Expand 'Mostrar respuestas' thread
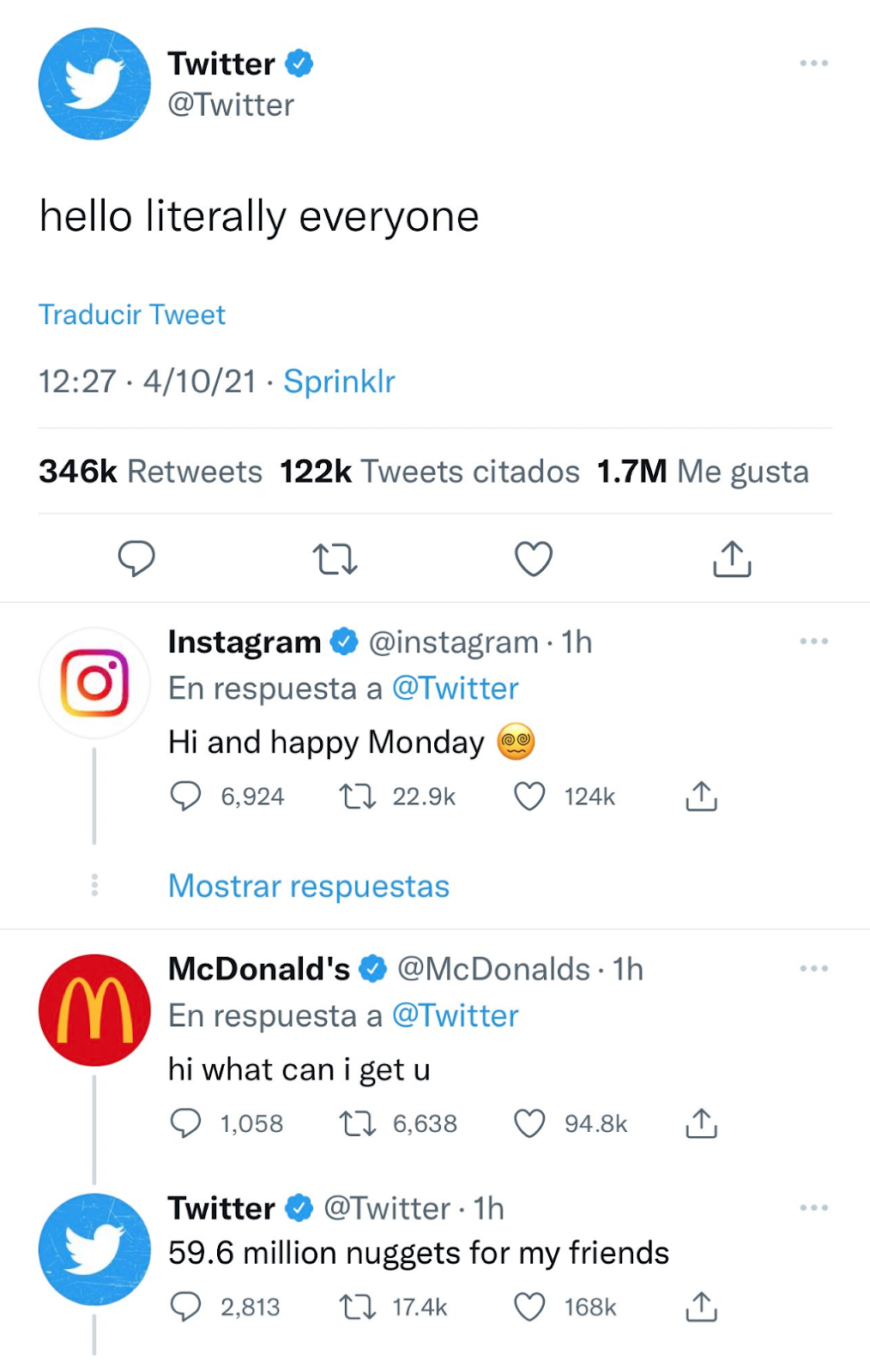Viewport: 870px width, 1372px height. [x=309, y=886]
